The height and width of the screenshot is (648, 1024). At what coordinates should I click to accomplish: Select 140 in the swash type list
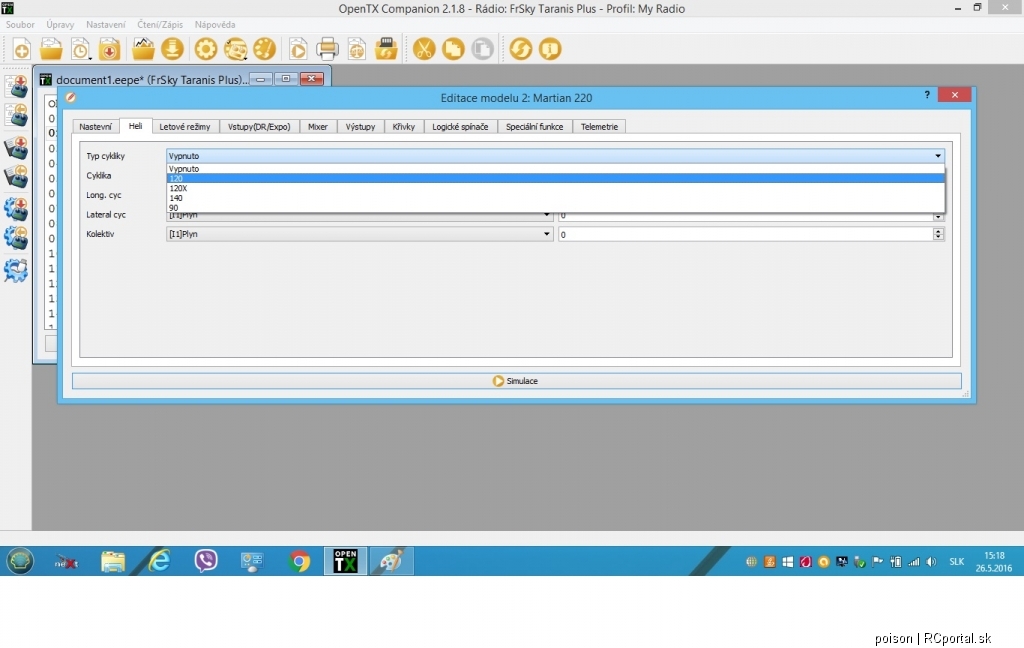click(556, 198)
